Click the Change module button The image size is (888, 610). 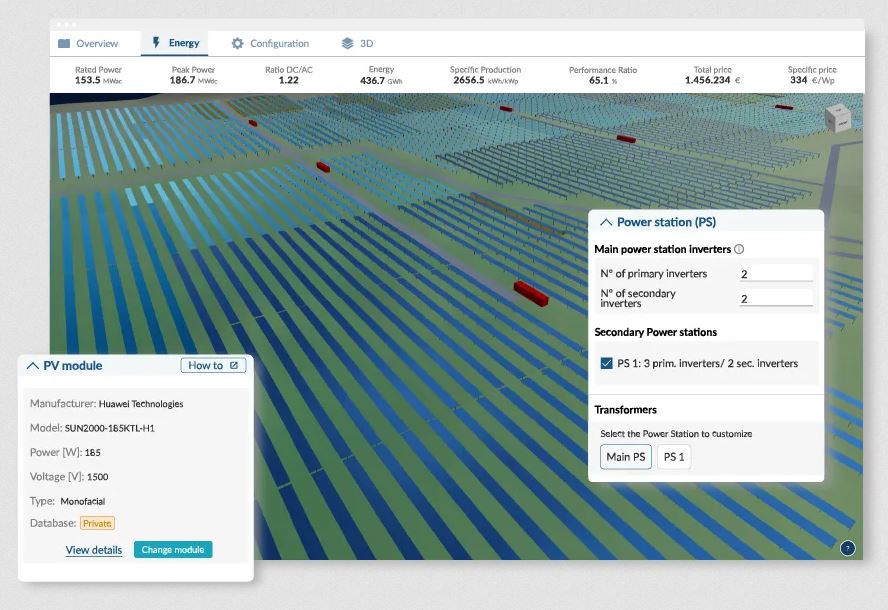(x=173, y=549)
